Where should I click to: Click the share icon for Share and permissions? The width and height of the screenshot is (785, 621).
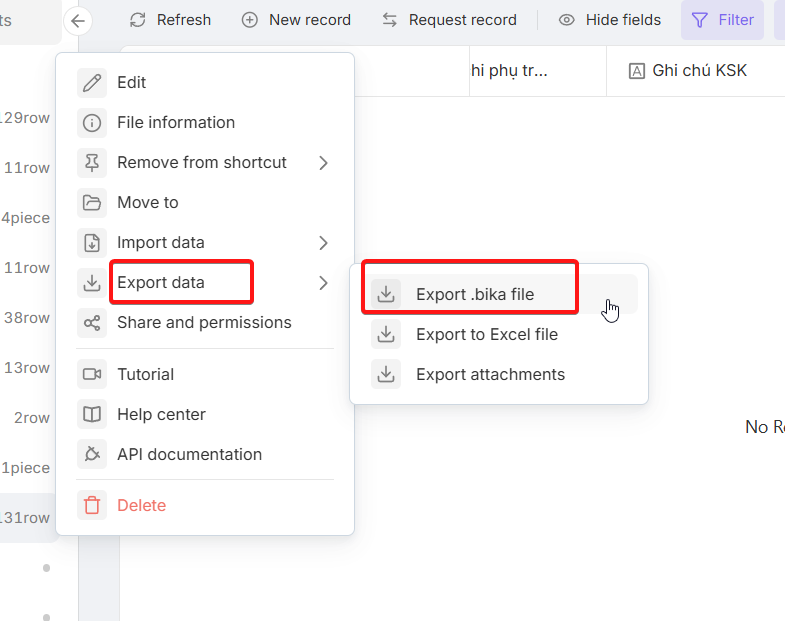click(x=92, y=323)
